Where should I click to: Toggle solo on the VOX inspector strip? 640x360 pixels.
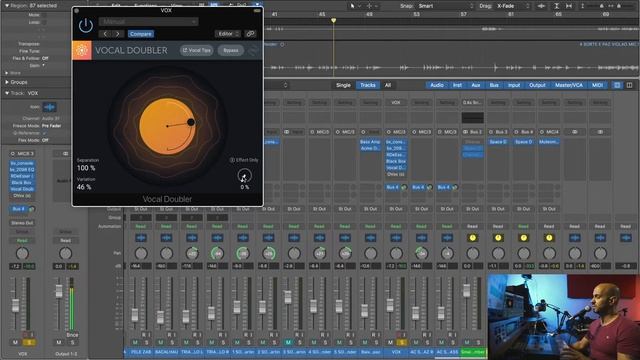[29, 342]
